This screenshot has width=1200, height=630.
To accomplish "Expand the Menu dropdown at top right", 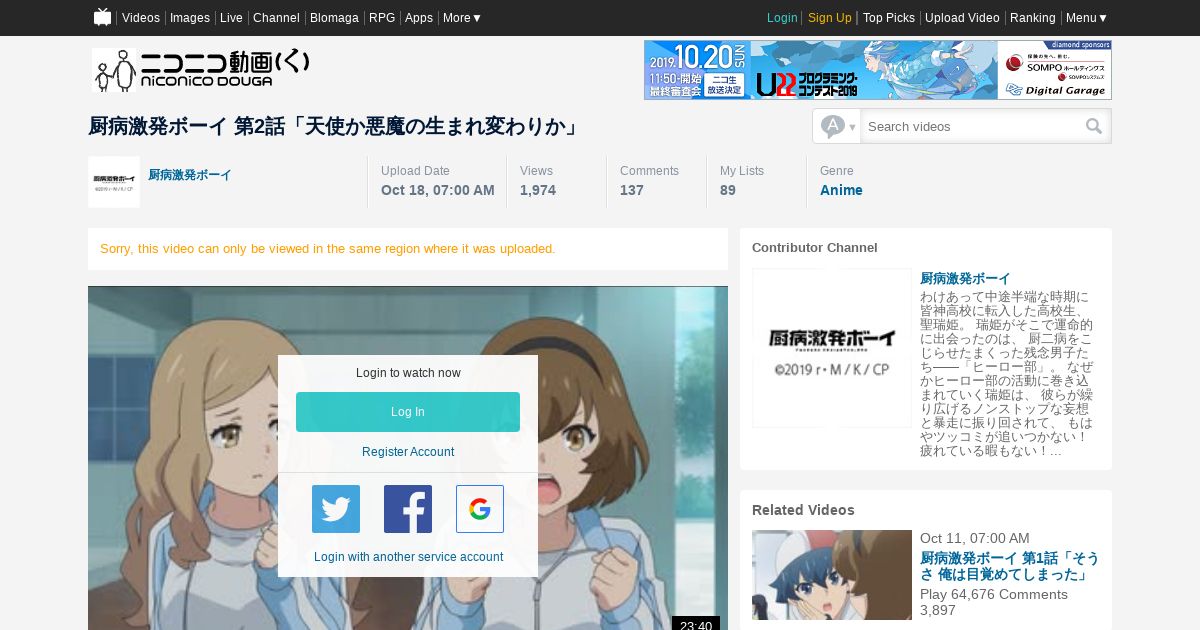I will (1087, 18).
